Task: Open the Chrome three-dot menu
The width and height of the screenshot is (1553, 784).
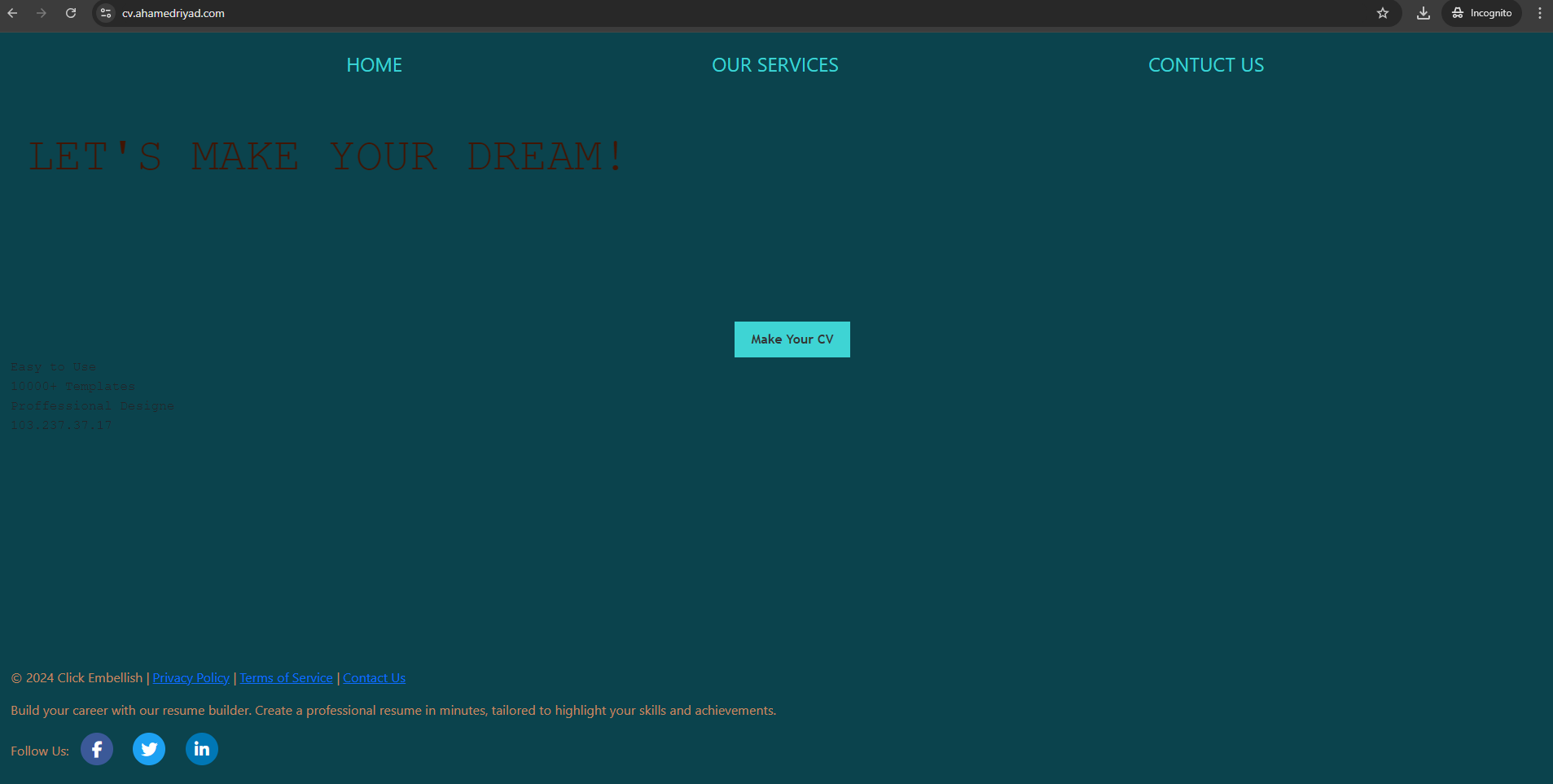Action: 1539,13
